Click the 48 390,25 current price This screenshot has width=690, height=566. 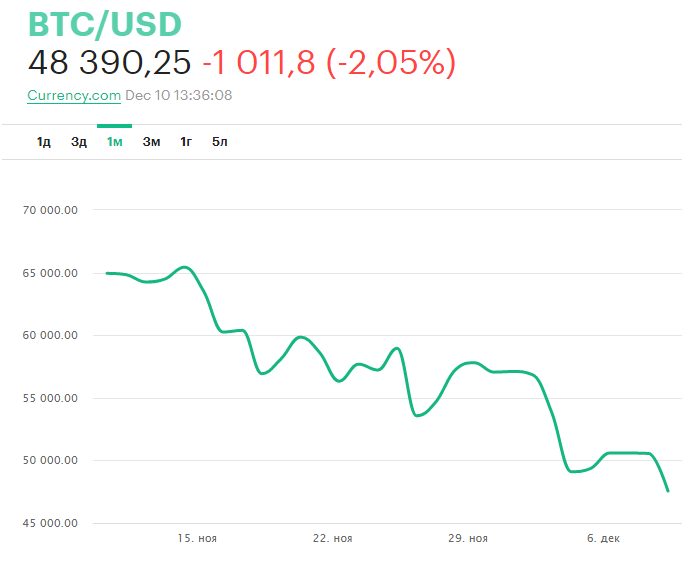pos(109,63)
